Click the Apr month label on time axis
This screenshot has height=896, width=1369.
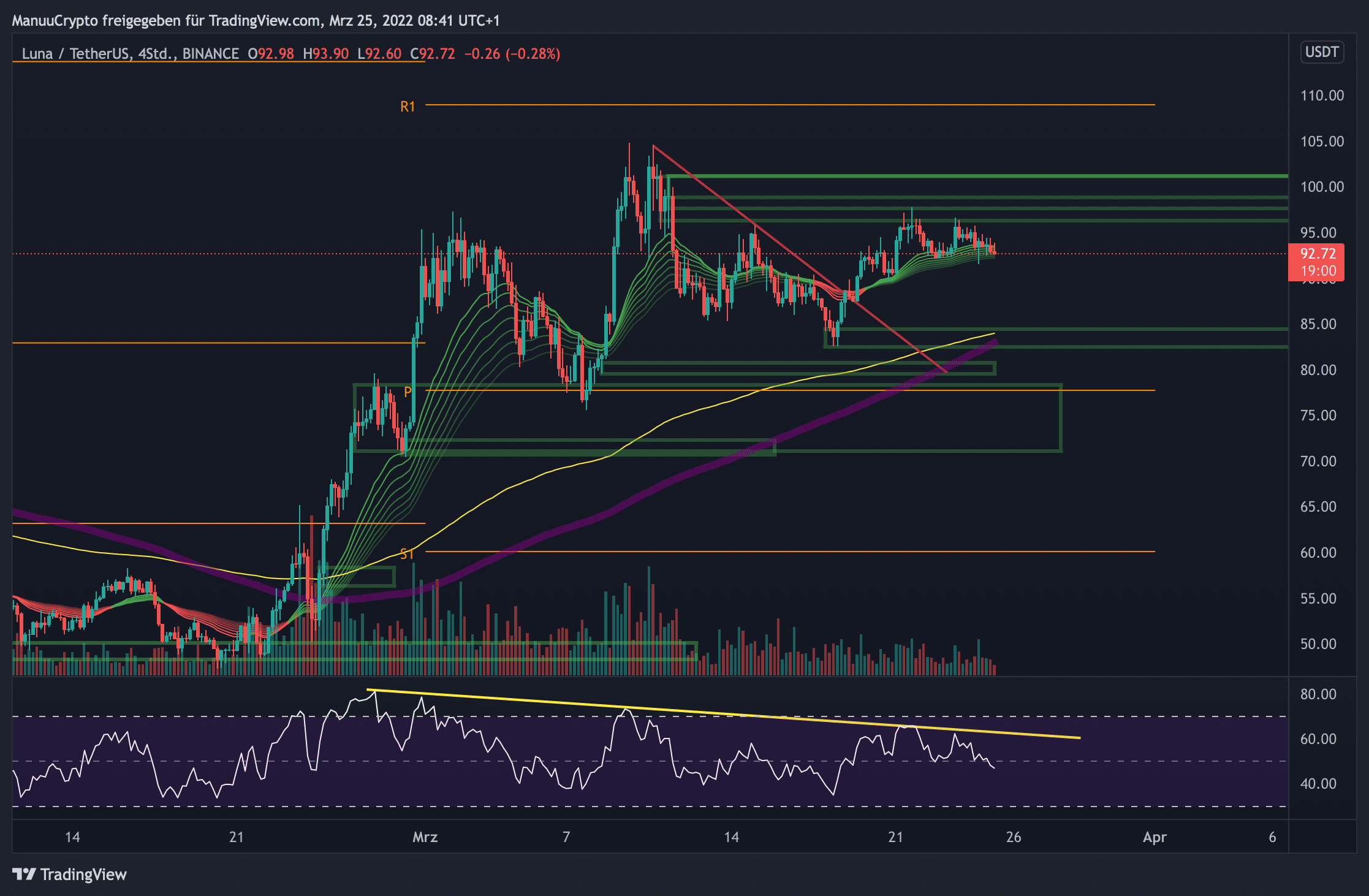(1155, 837)
